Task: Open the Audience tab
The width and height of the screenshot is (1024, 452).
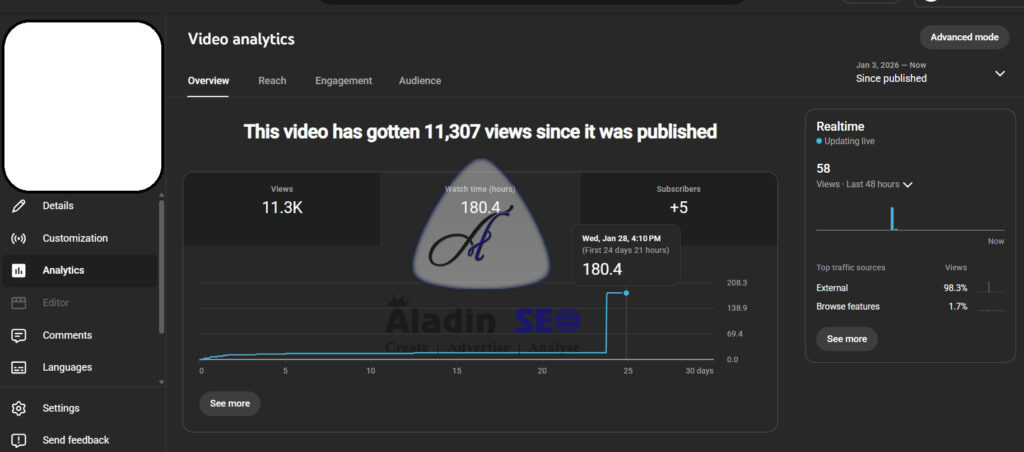Action: [420, 81]
